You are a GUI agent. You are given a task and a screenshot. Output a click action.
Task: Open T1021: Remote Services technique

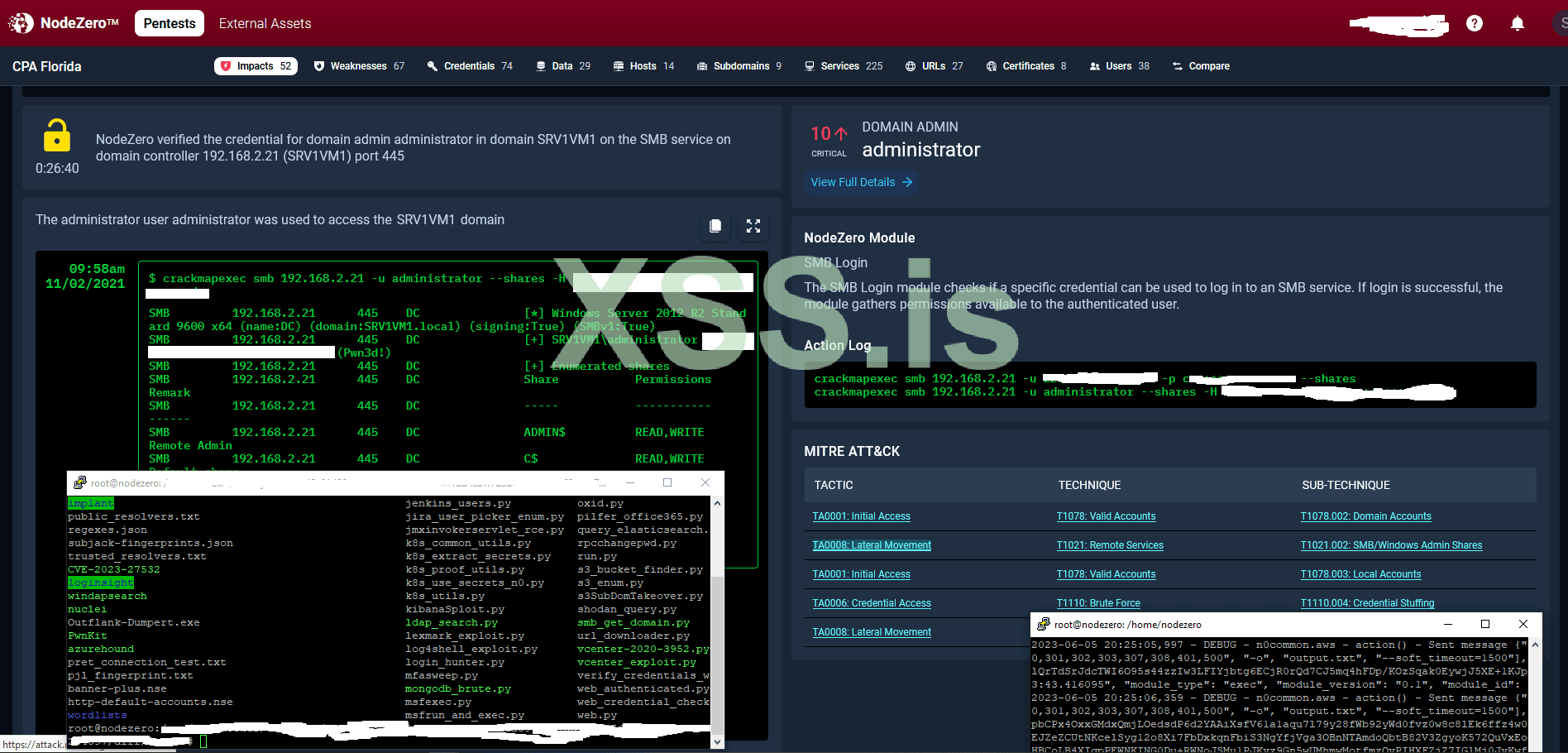point(1110,545)
